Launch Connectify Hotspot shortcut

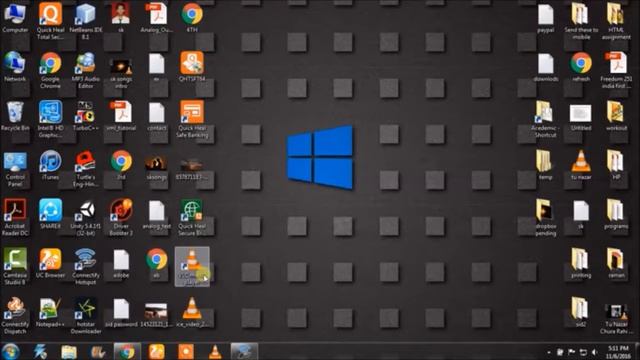(x=85, y=267)
